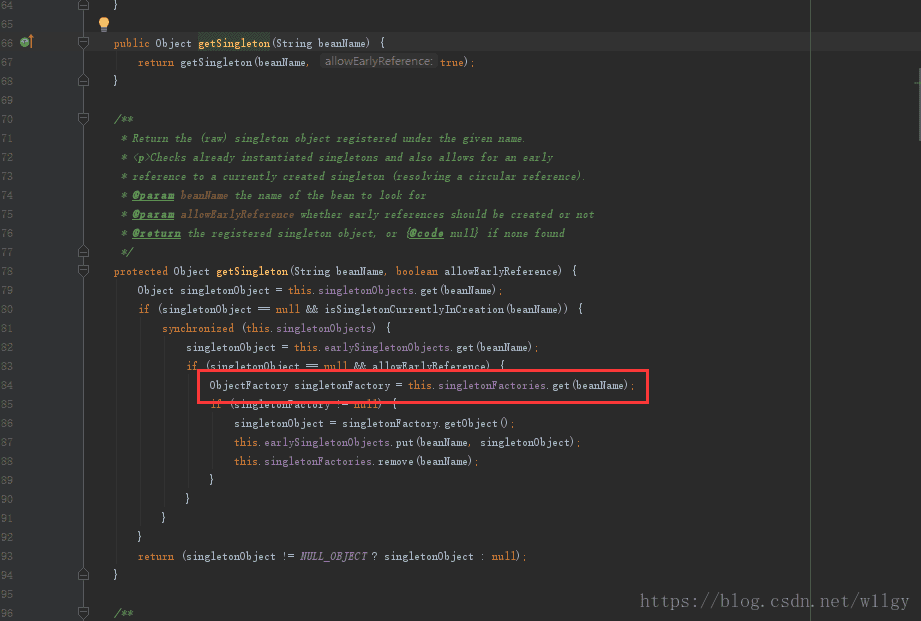Click the synchronized keyword on line 81
The image size is (921, 621).
coord(198,328)
